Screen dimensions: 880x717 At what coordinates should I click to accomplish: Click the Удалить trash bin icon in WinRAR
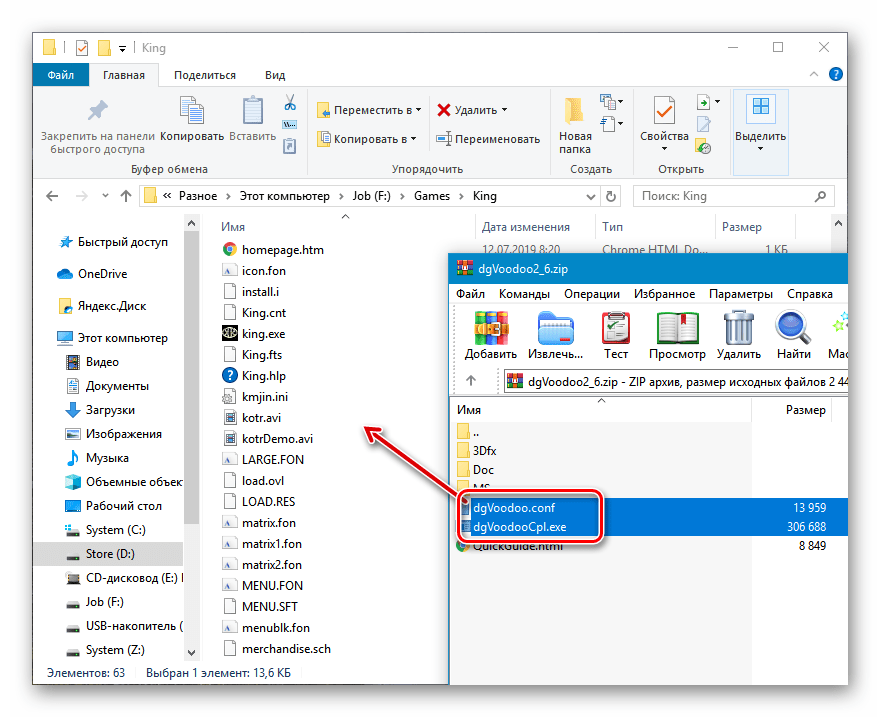click(738, 328)
